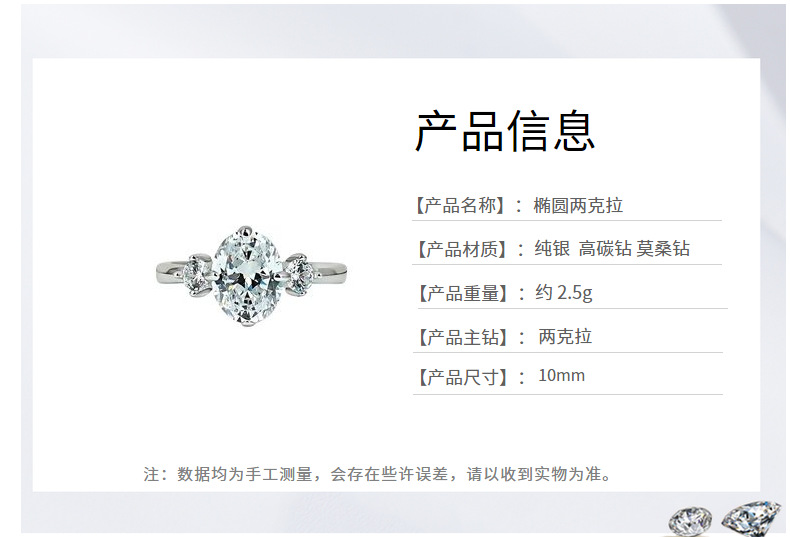Click the 约 2.5g weight value
This screenshot has height=537, width=790.
[x=564, y=293]
